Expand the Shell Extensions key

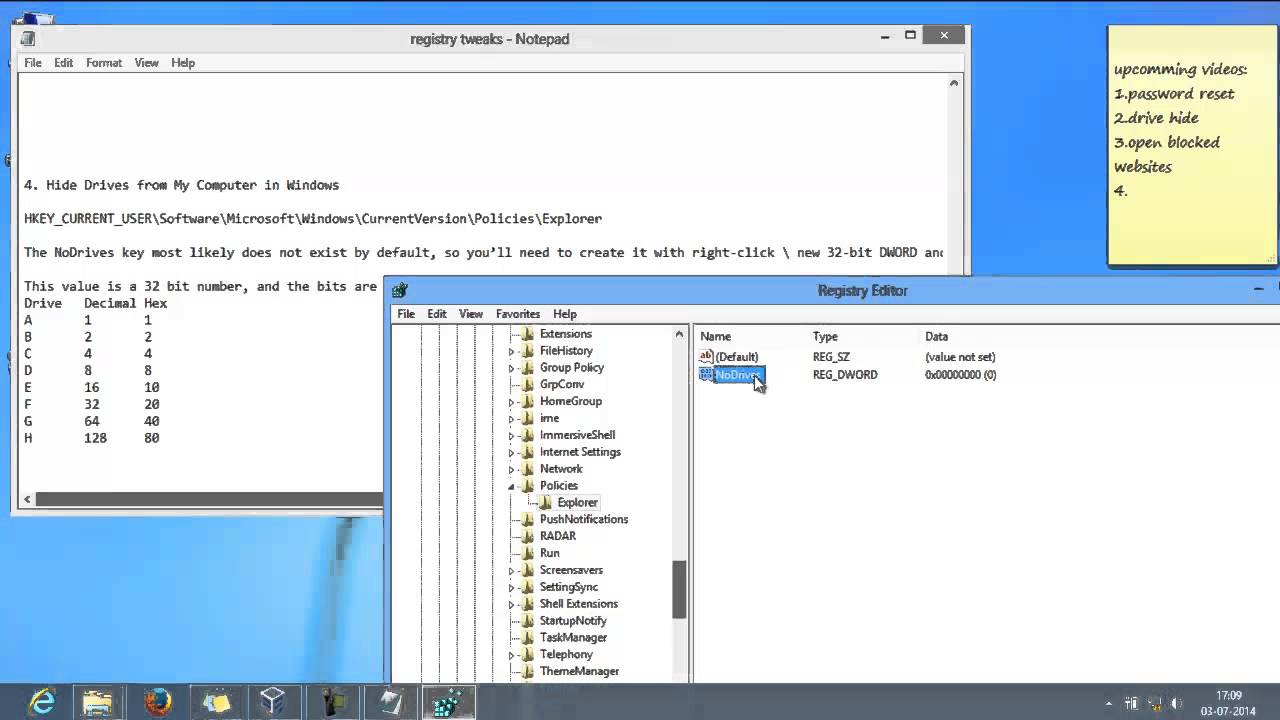511,604
